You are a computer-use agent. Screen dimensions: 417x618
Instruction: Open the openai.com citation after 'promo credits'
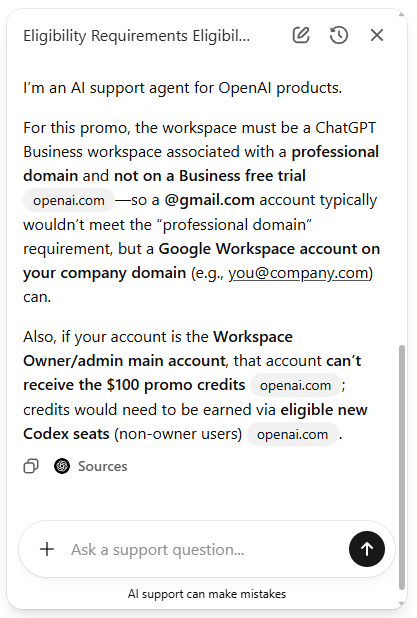(295, 385)
